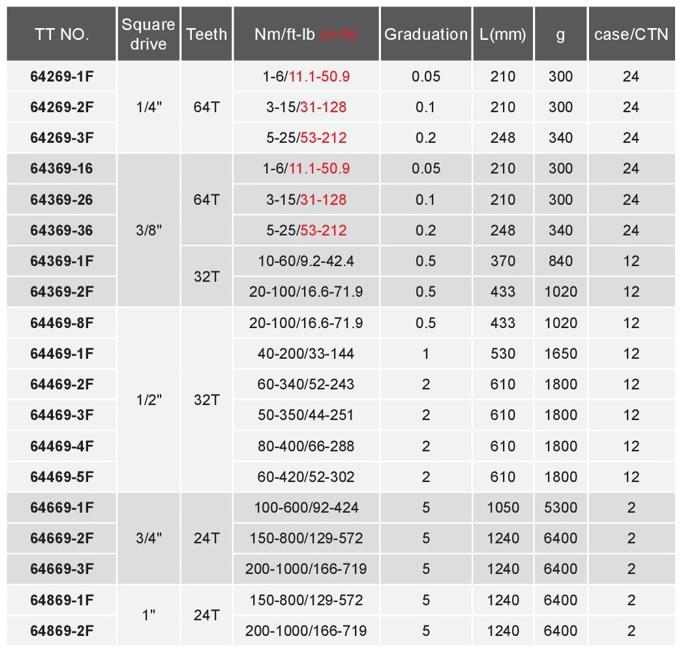
Task: Click the 3/4" square drive cell
Action: 148,538
